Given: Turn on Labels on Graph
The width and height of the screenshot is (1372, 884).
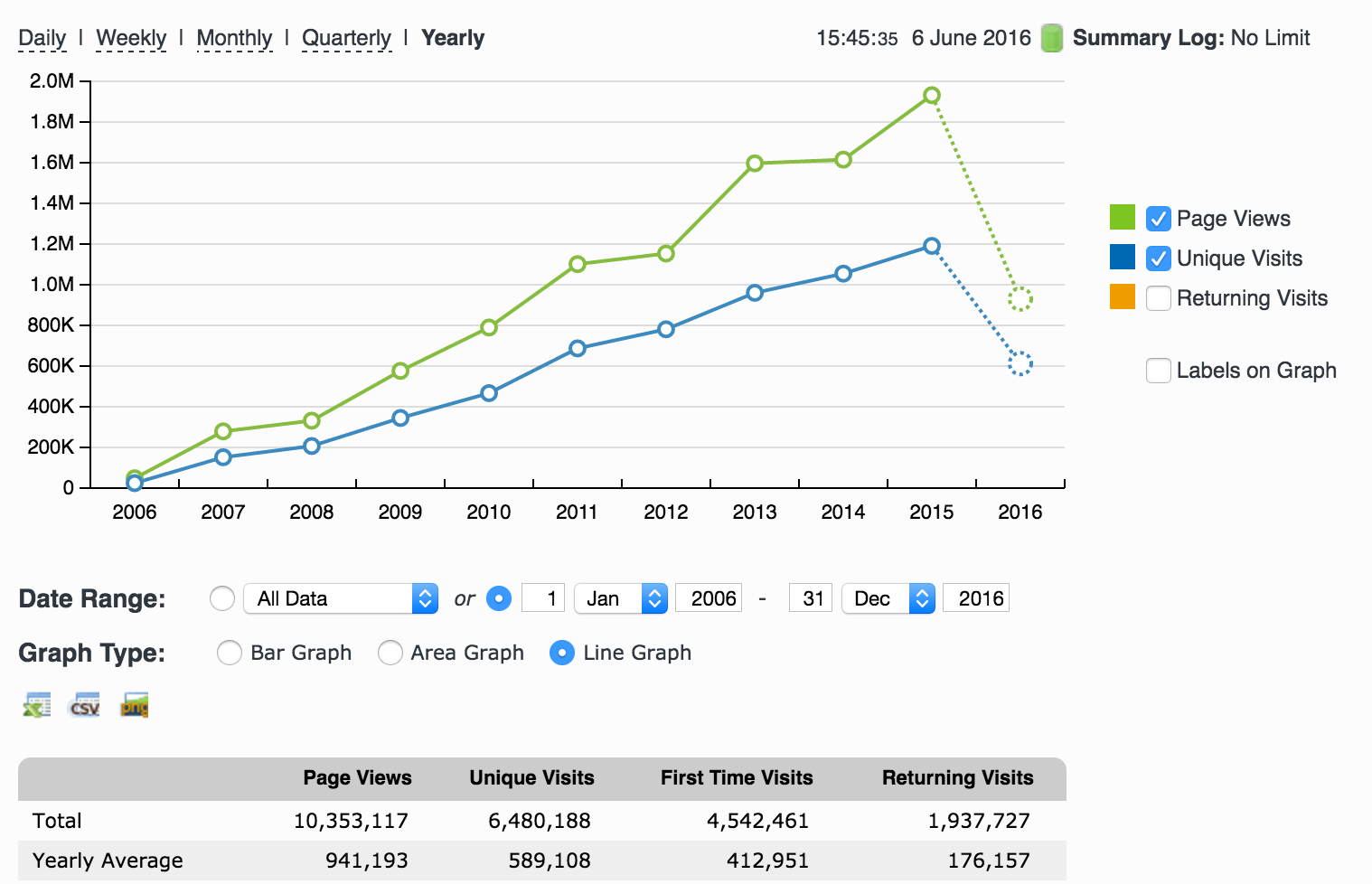Looking at the screenshot, I should [x=1159, y=371].
